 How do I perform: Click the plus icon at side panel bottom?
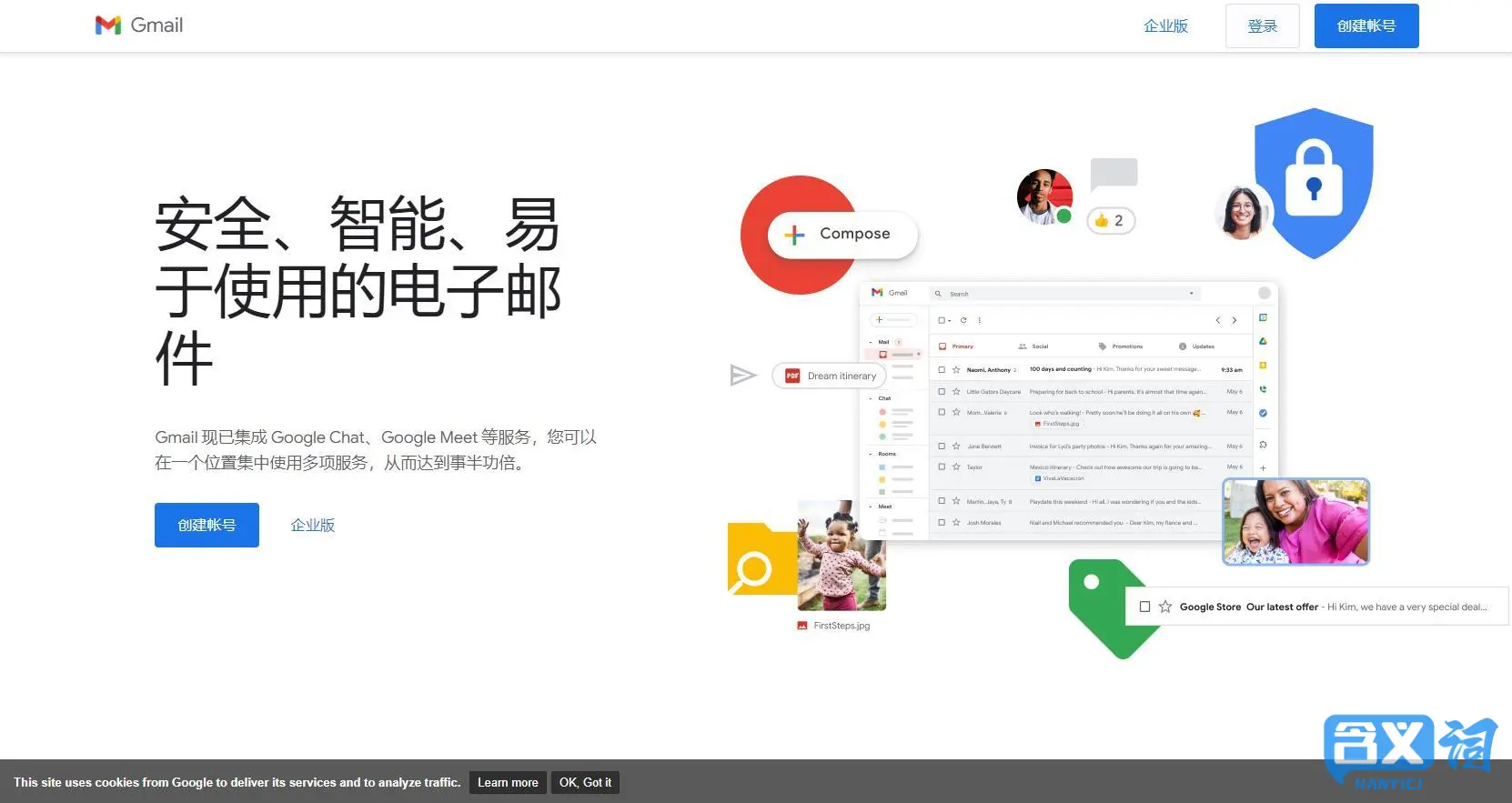(x=1263, y=468)
